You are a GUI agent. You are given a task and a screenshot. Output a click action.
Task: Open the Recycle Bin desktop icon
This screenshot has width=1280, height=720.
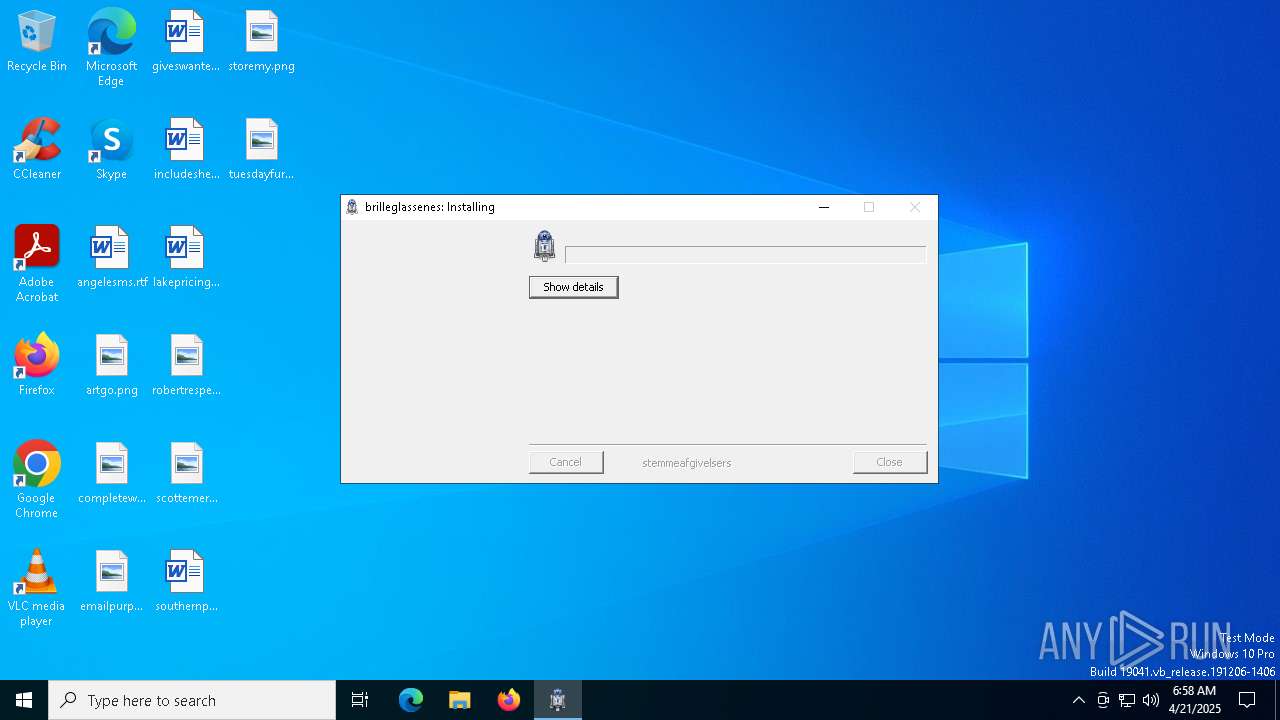pos(37,42)
